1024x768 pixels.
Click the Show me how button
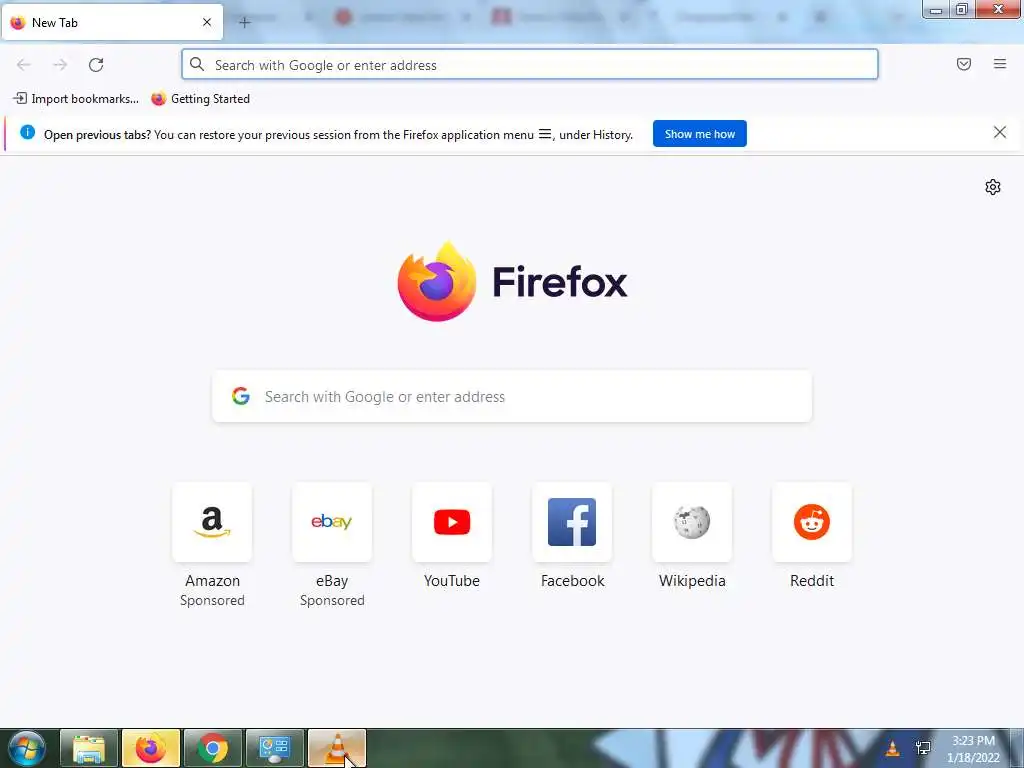coord(699,134)
